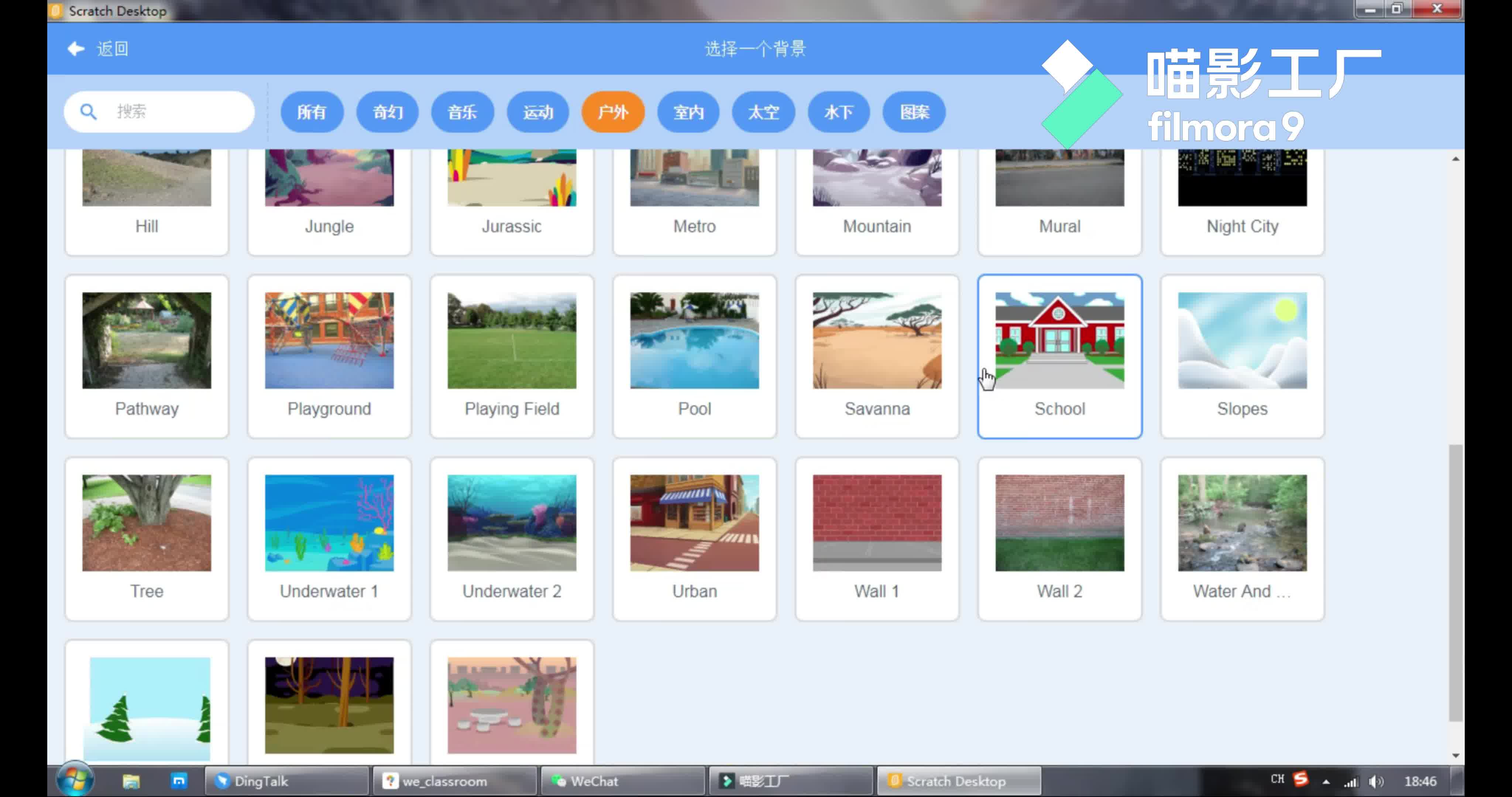
Task: Click the 户外 category button
Action: [x=613, y=111]
